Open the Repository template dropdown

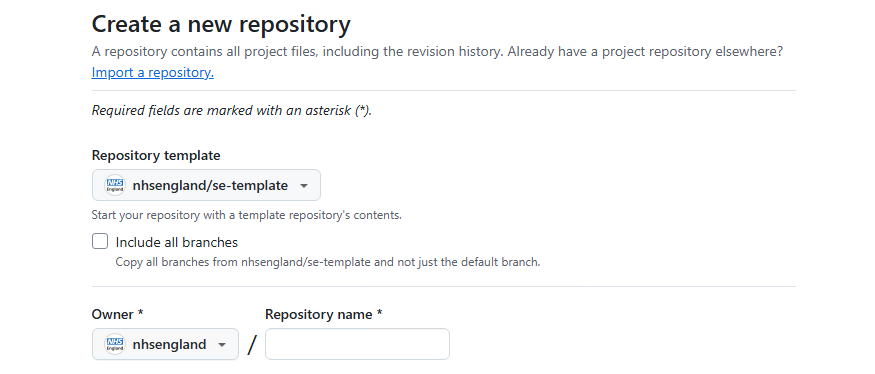(206, 185)
